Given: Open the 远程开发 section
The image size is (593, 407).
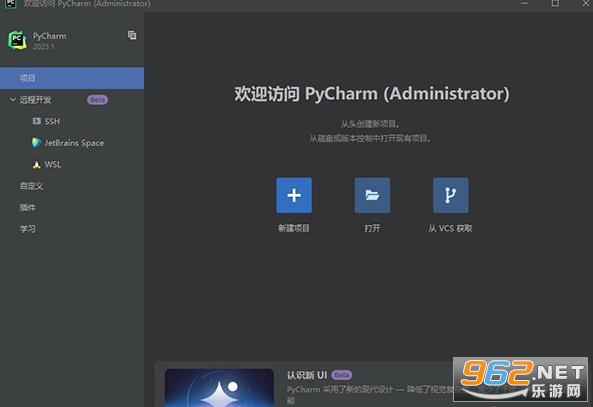Looking at the screenshot, I should coord(36,100).
